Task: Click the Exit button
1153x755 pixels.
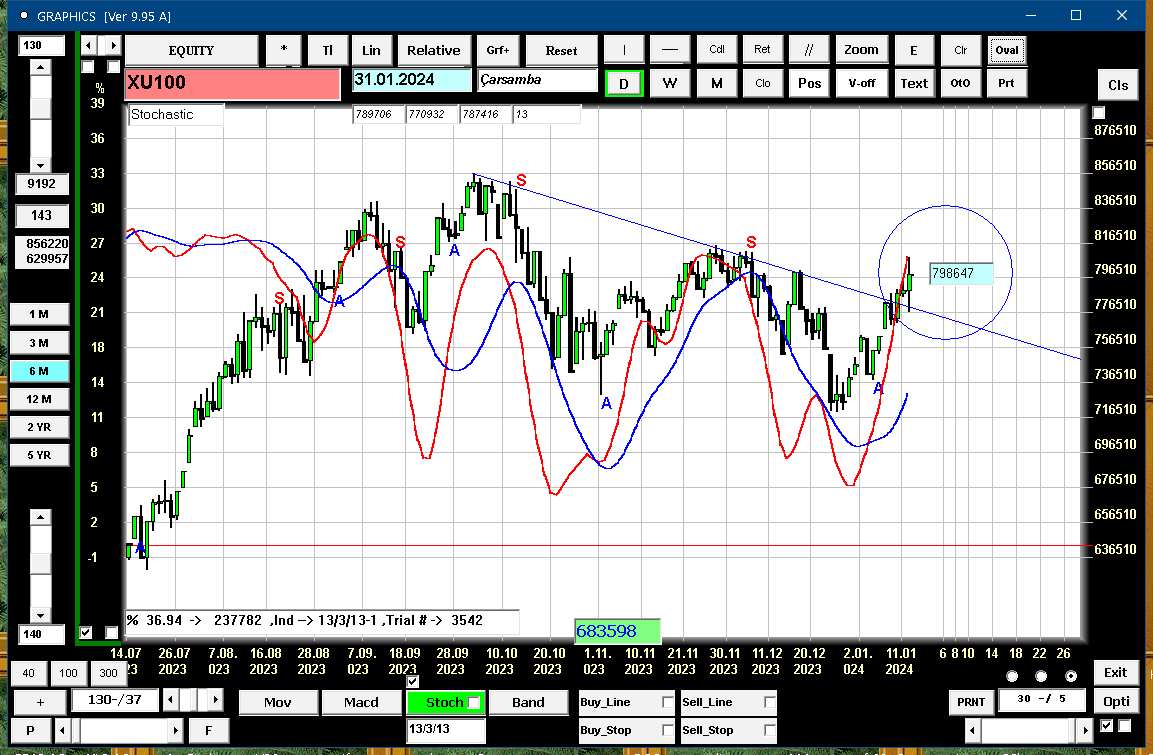Action: (1115, 673)
